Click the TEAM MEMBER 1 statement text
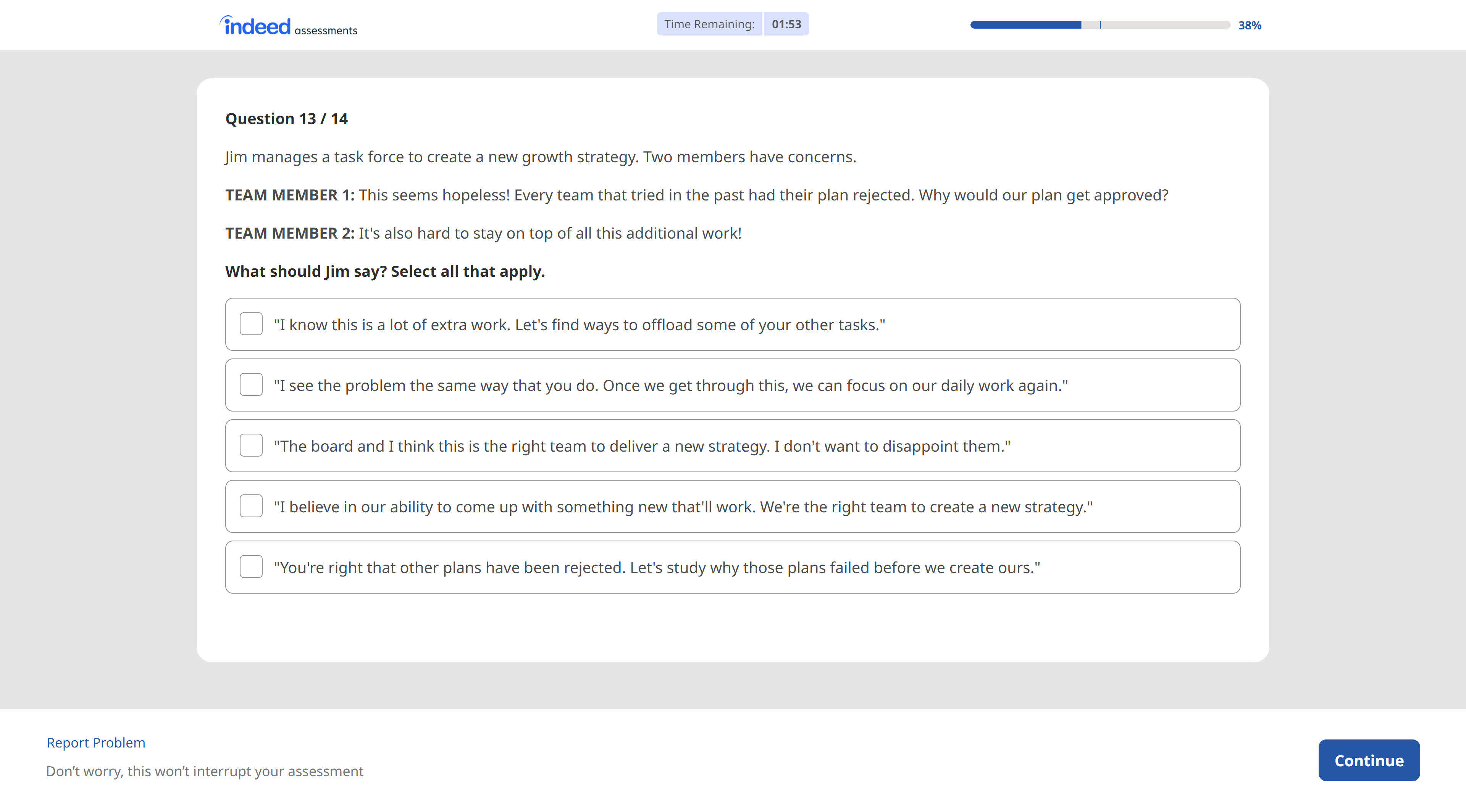 (x=697, y=195)
